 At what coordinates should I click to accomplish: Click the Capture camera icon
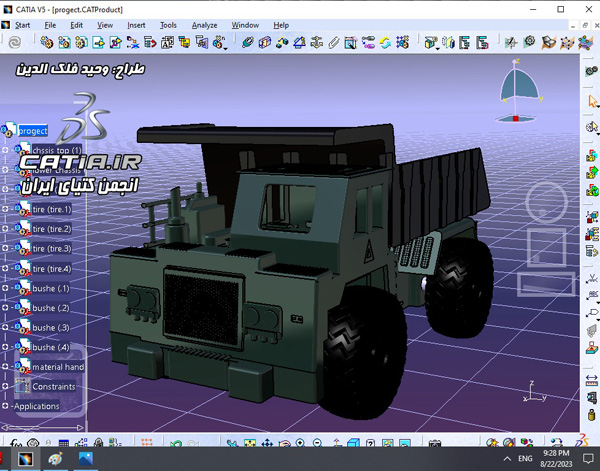coord(435,443)
